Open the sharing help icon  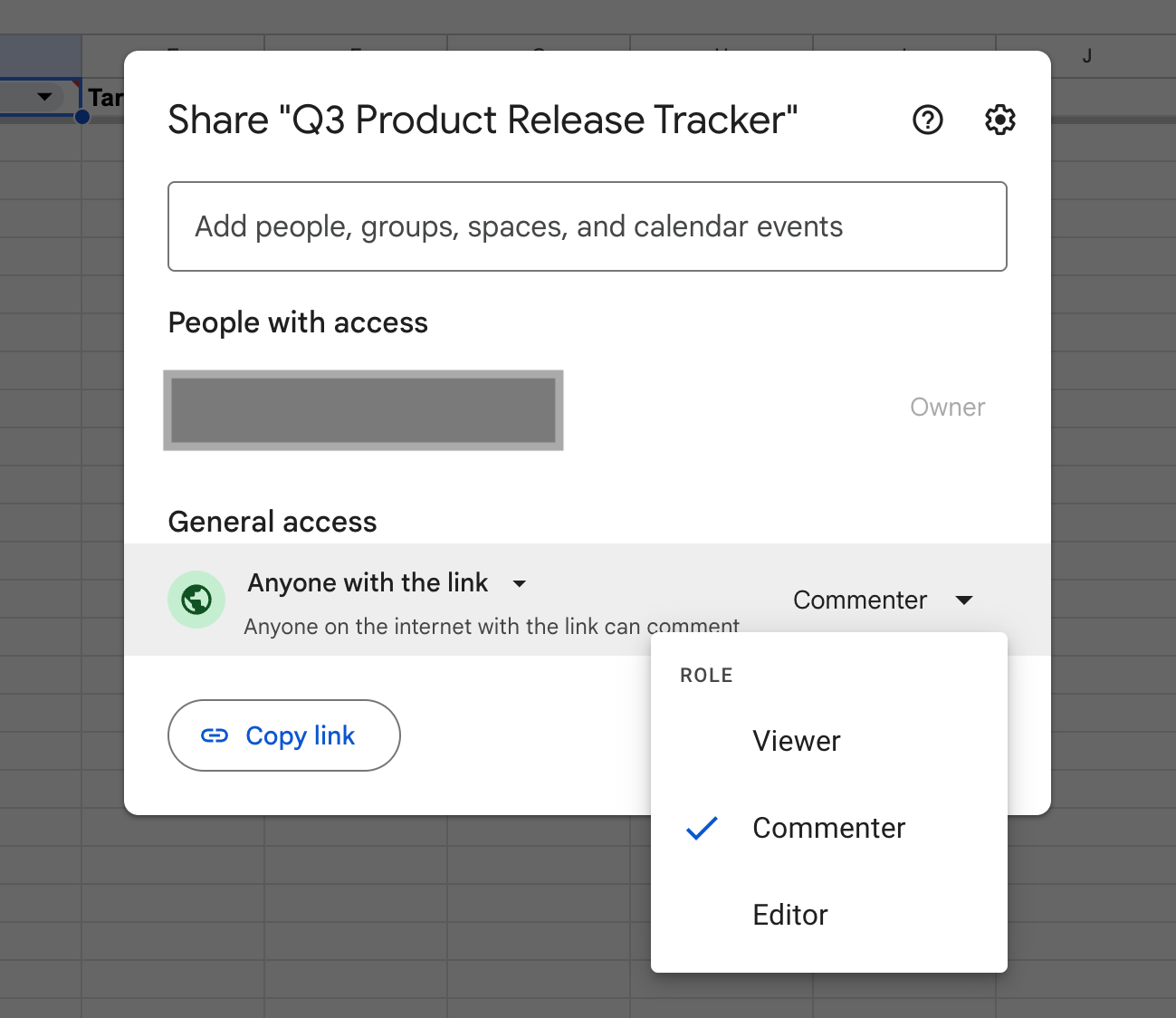pos(927,120)
